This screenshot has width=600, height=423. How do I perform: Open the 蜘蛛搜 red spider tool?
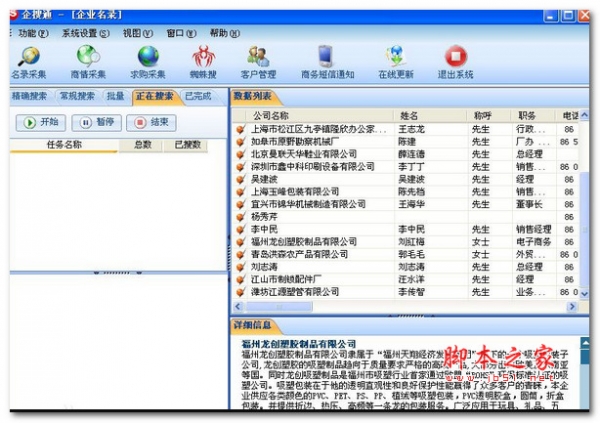203,62
